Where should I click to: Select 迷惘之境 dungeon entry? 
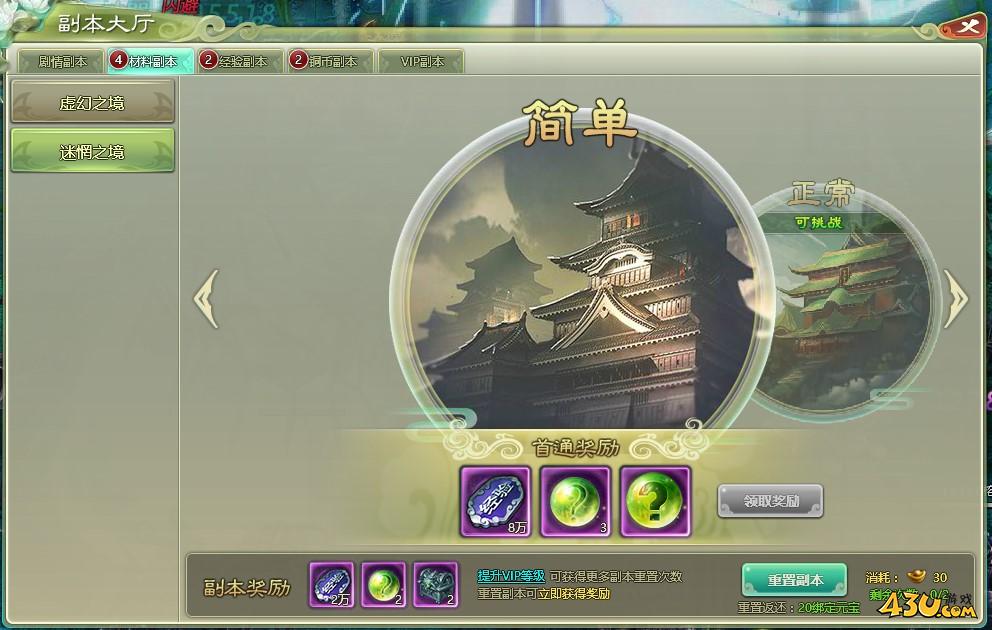click(92, 151)
